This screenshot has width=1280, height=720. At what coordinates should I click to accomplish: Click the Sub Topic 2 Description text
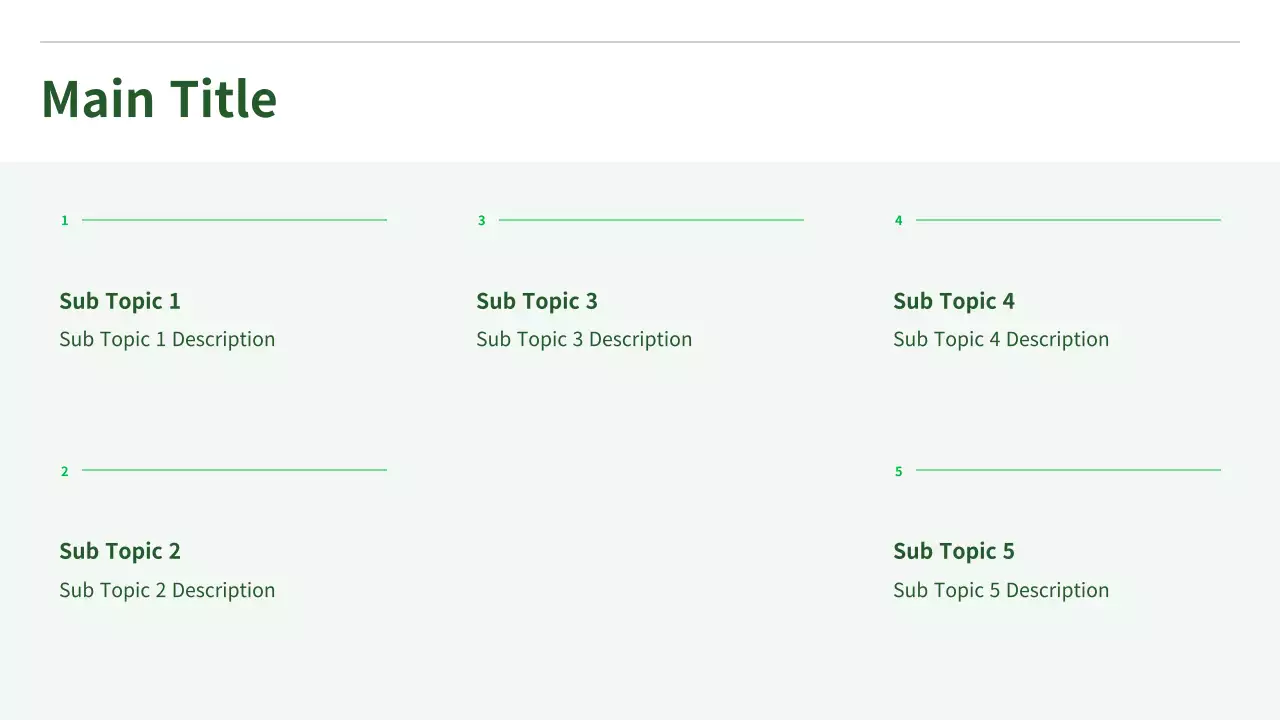click(x=167, y=590)
